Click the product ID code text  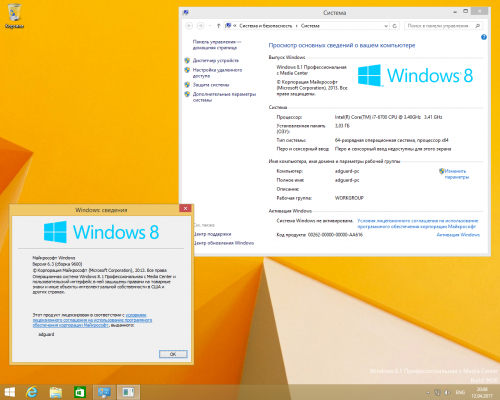(x=335, y=235)
